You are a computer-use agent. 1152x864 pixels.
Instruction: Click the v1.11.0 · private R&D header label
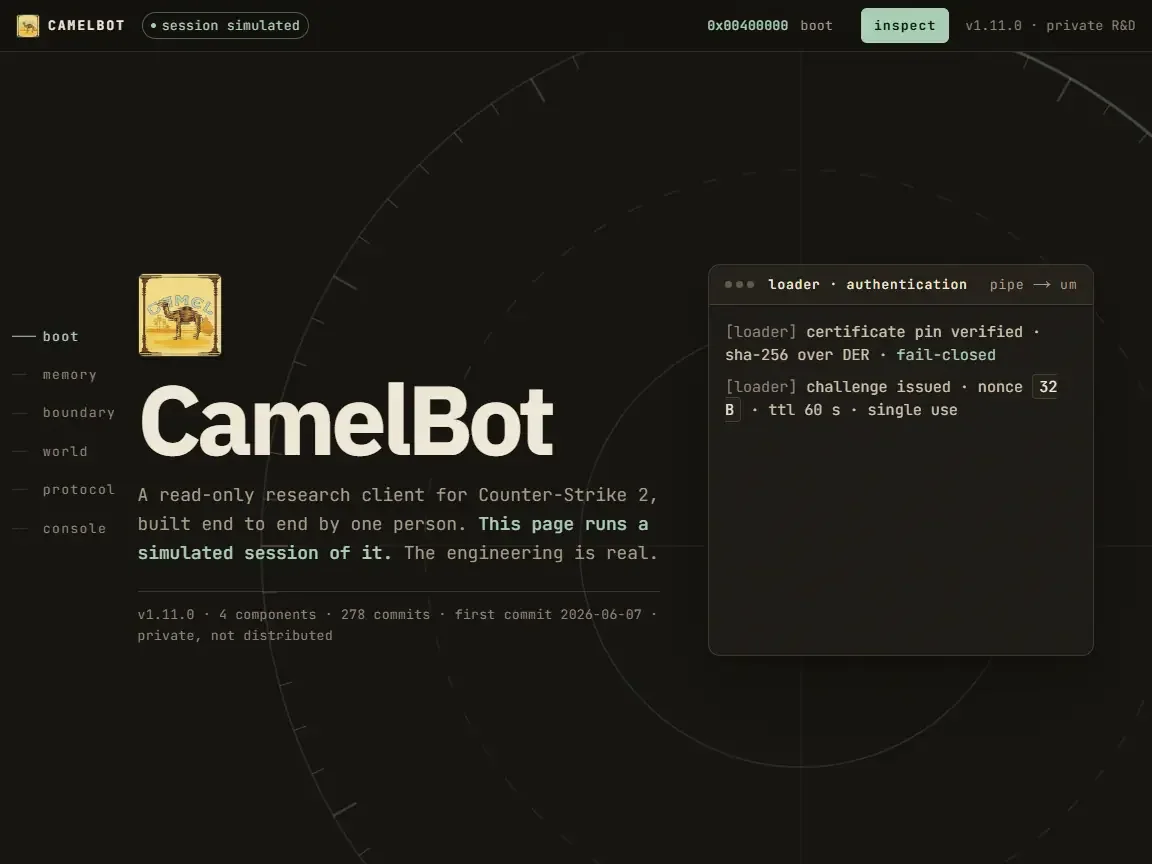(x=1050, y=26)
